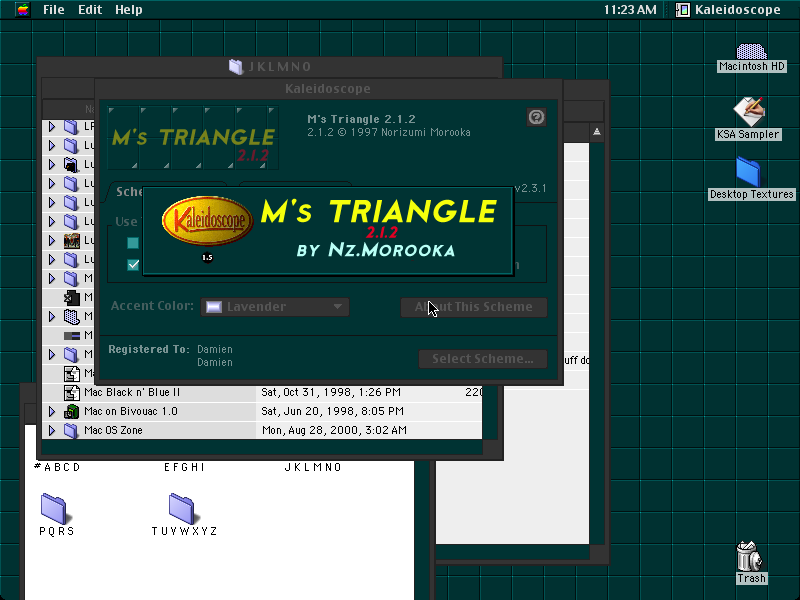
Task: Open the Accent Color Lavender dropdown
Action: click(x=275, y=307)
